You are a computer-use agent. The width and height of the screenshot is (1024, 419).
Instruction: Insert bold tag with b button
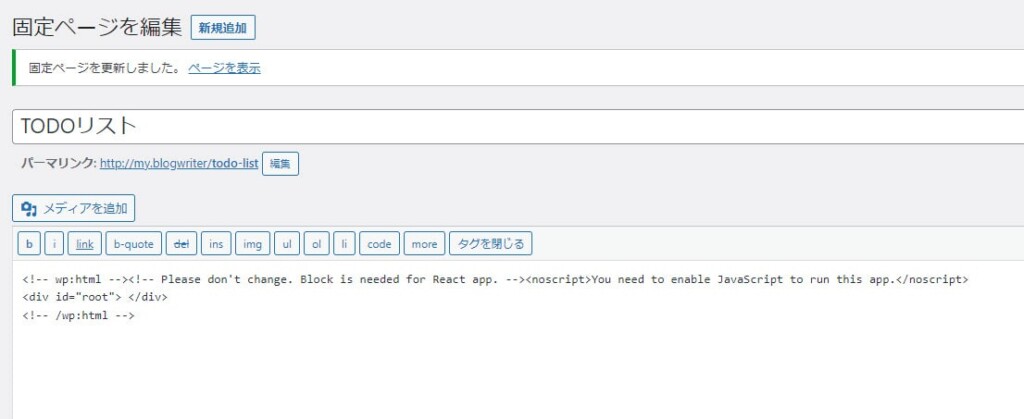tap(29, 244)
